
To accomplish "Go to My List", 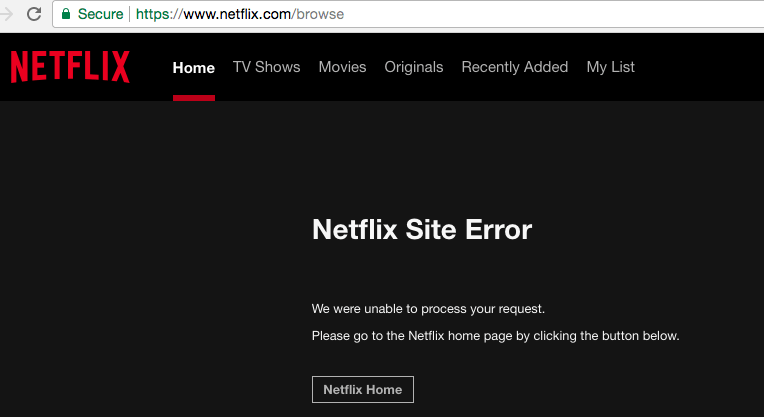I will (611, 67).
